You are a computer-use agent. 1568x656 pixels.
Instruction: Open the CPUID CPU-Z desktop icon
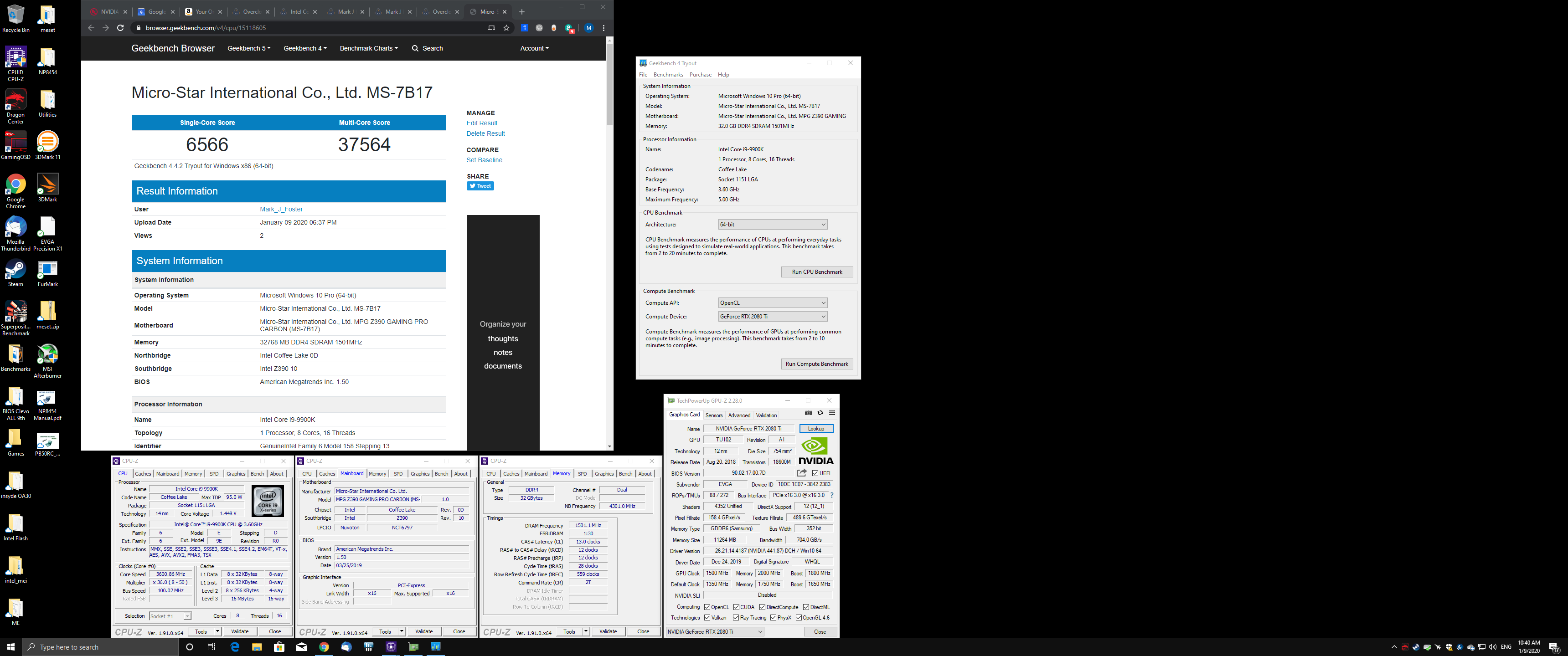click(15, 63)
